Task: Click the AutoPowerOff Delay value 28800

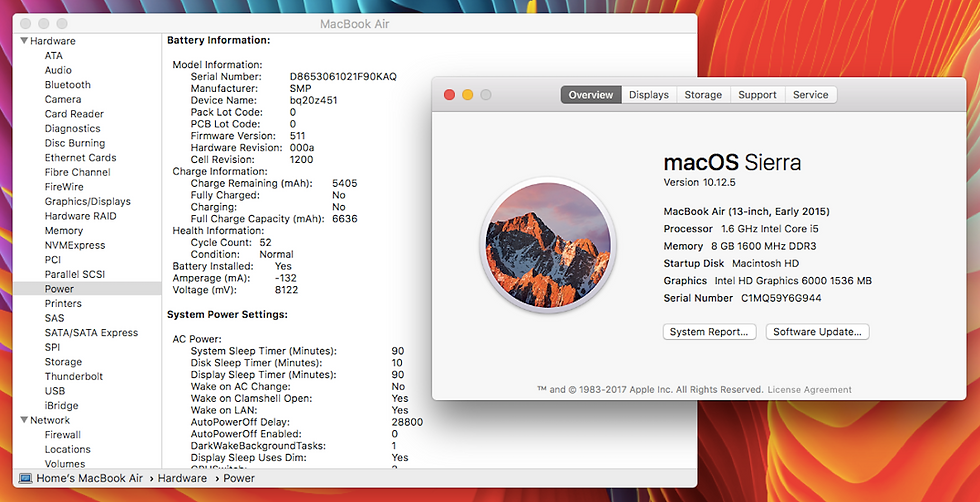Action: pyautogui.click(x=407, y=422)
